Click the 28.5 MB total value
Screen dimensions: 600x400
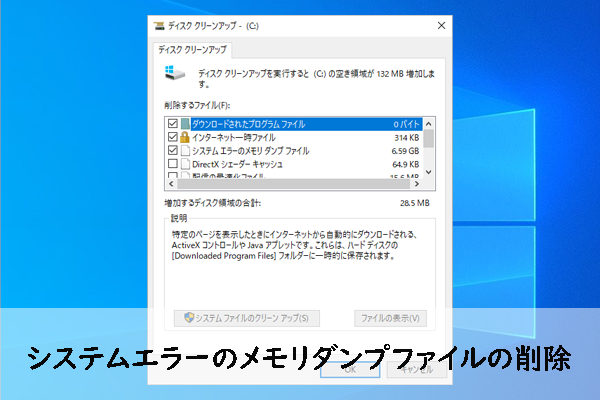pos(415,203)
